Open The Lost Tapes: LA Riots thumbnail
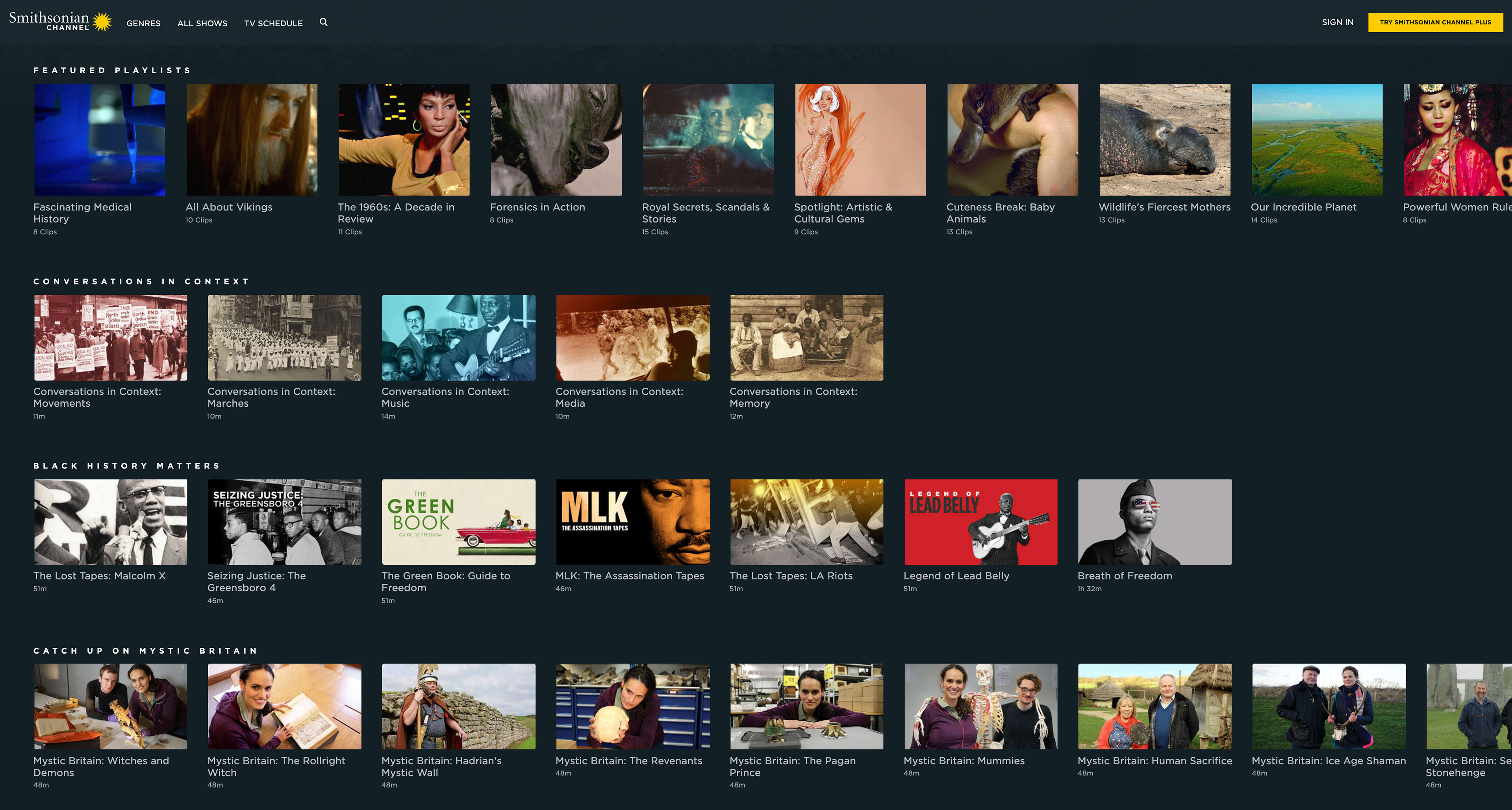Screen dimensions: 1512x810 pyautogui.click(x=807, y=522)
